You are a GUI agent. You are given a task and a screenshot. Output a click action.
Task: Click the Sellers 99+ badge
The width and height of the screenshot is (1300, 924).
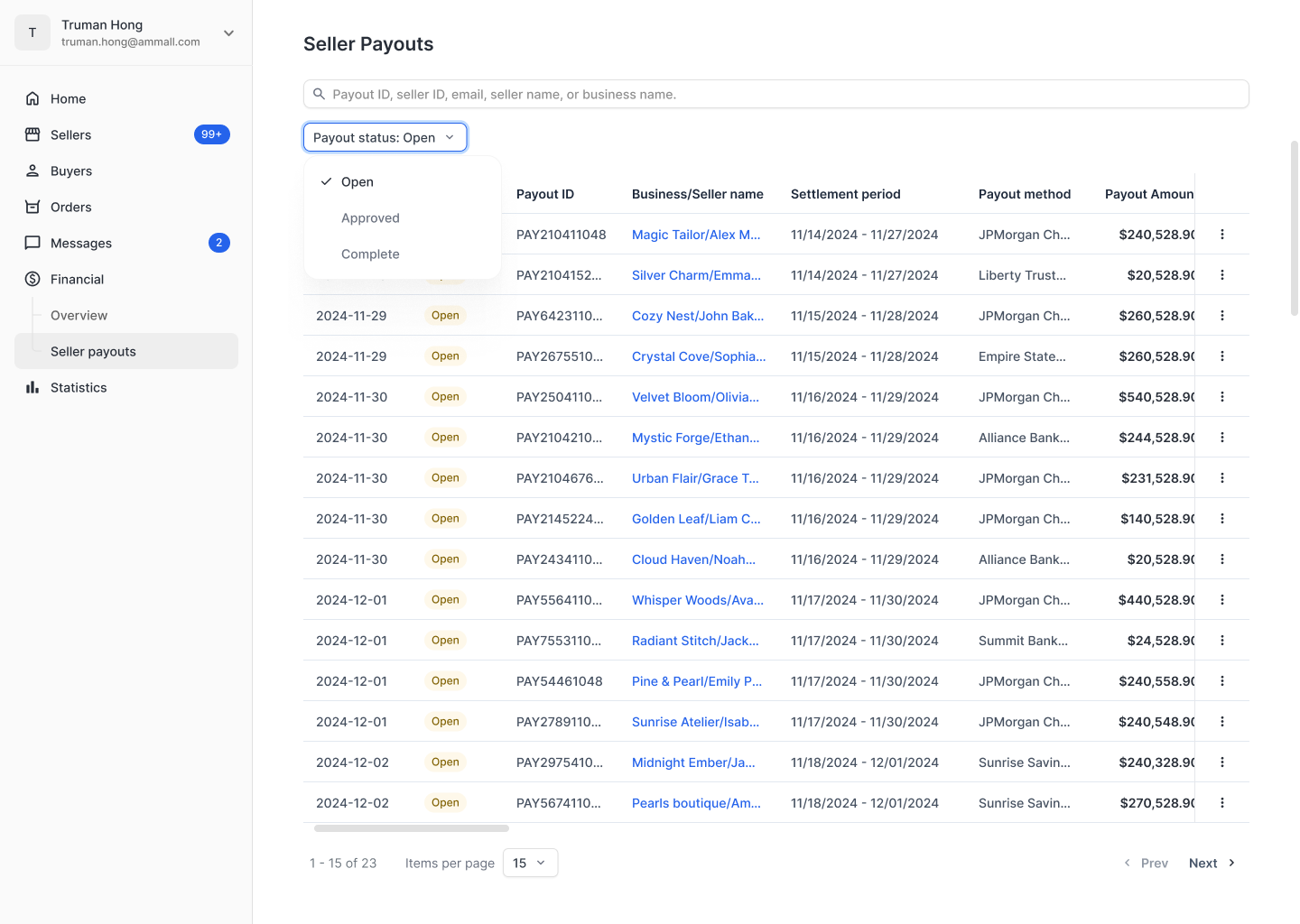coord(212,134)
